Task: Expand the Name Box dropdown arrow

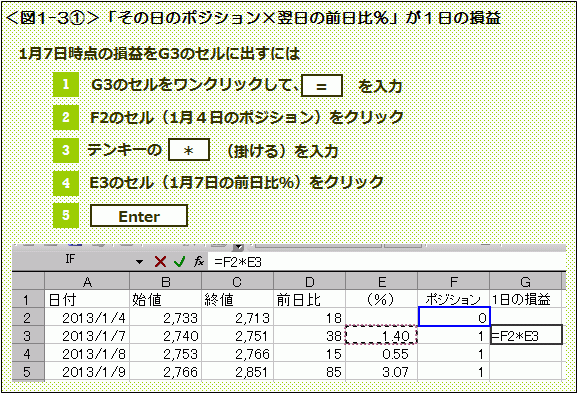Action: click(139, 262)
